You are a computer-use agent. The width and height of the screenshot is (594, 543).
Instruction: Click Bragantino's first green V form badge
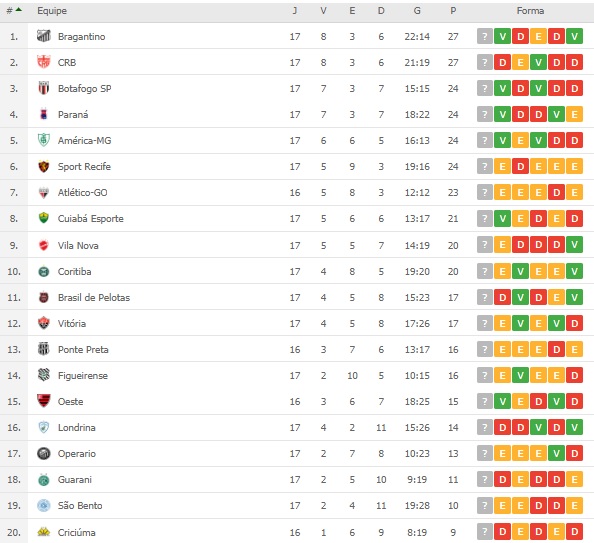coord(502,36)
